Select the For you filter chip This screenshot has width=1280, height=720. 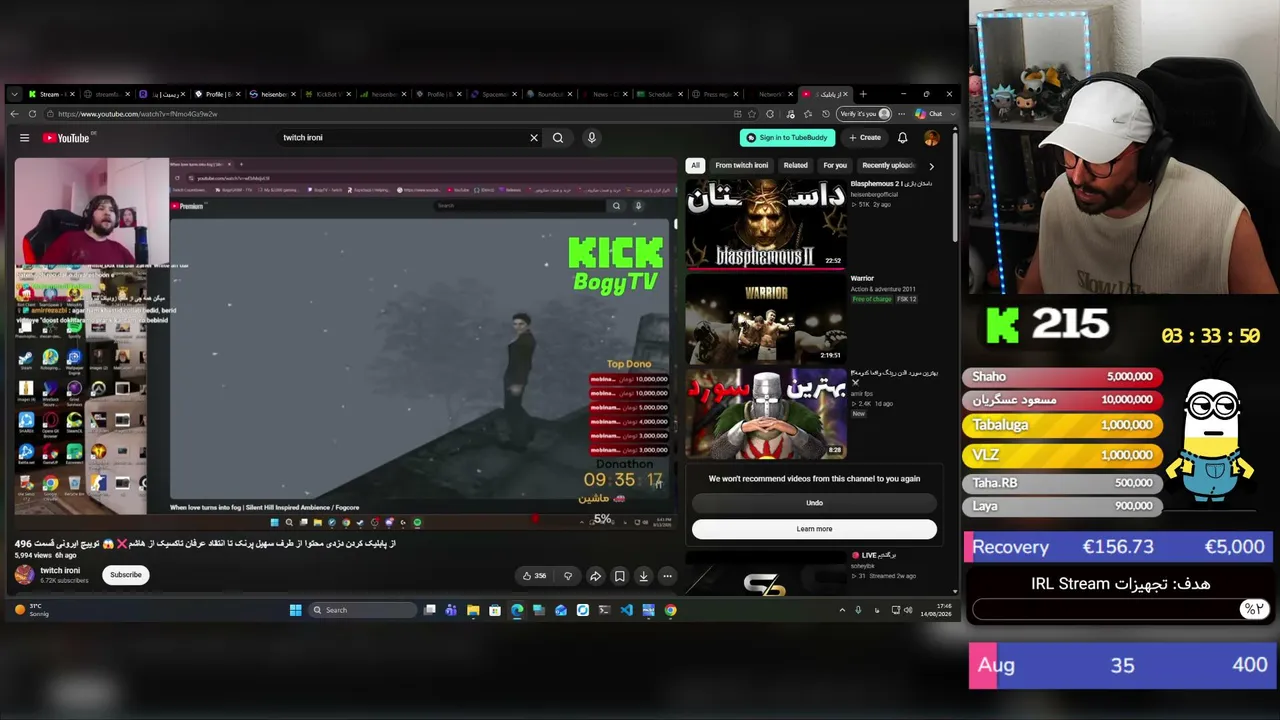835,165
